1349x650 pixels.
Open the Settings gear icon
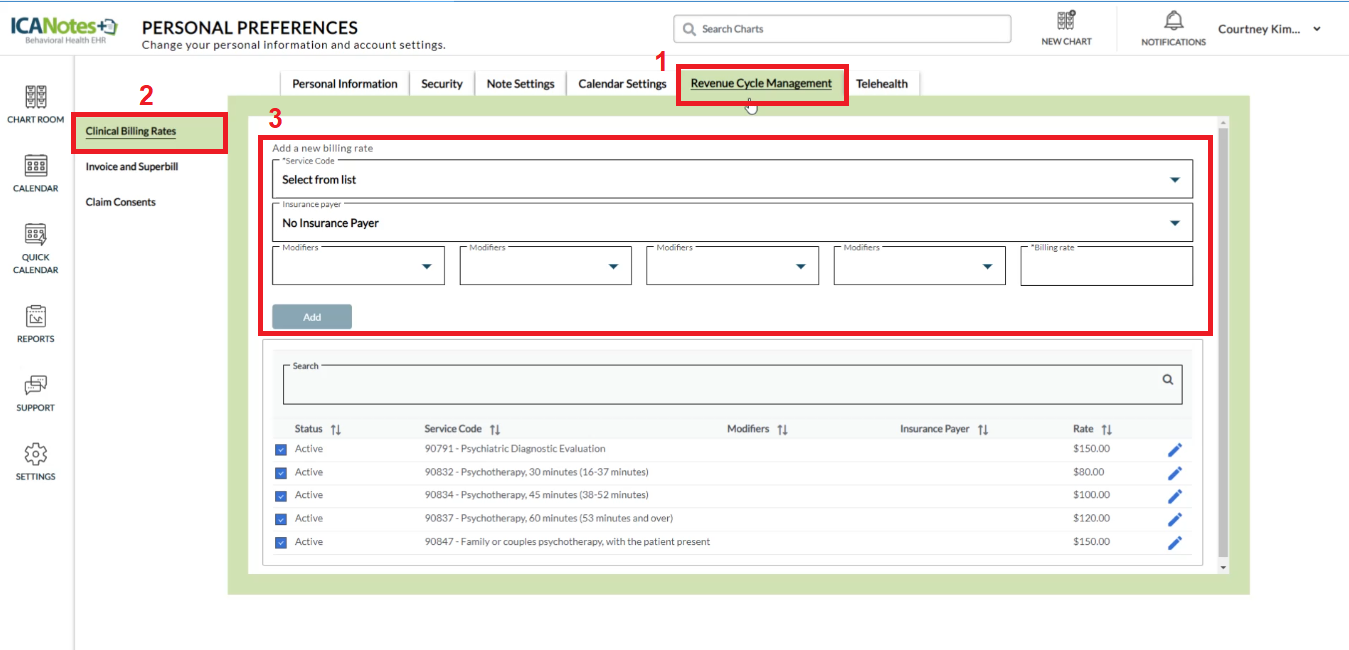coord(36,455)
